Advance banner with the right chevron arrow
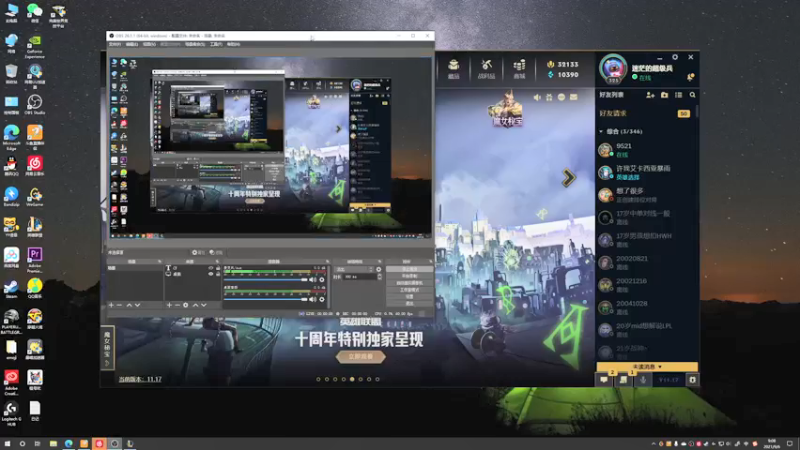 [x=568, y=178]
